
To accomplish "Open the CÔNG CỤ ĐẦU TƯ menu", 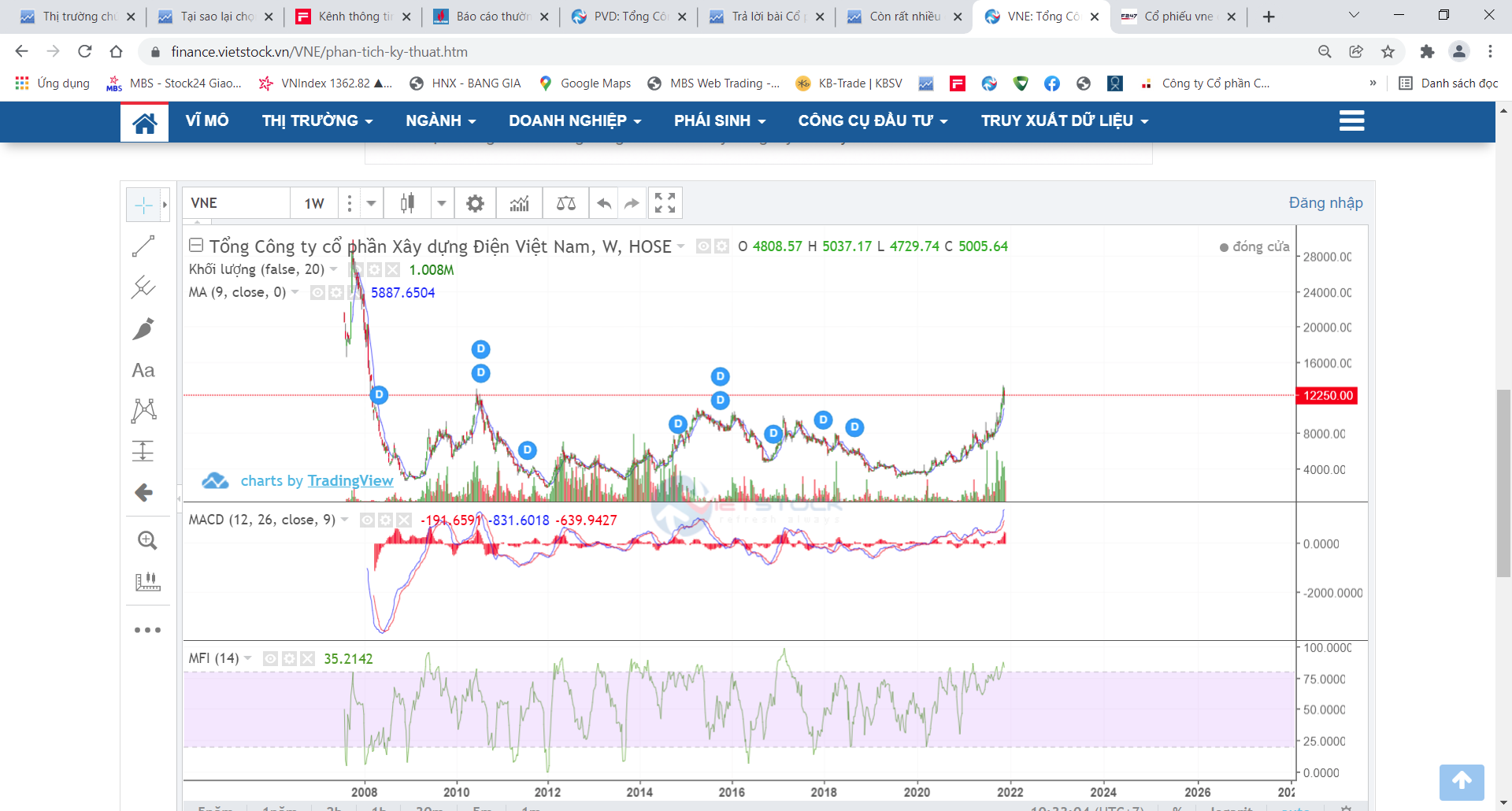I will [873, 120].
